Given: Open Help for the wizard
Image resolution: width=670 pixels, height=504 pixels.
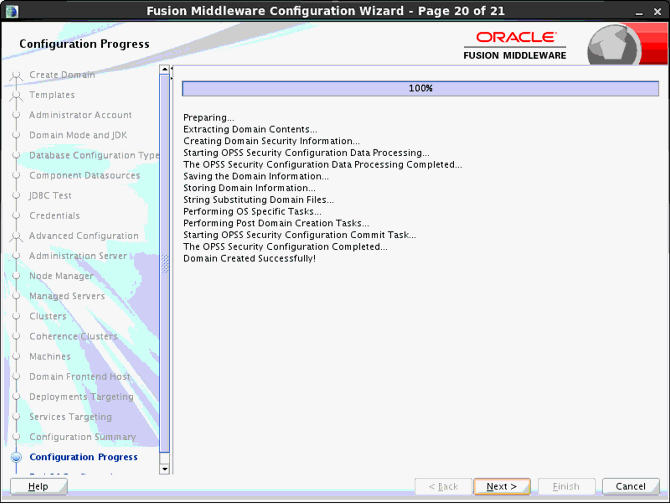Looking at the screenshot, I should coord(38,486).
